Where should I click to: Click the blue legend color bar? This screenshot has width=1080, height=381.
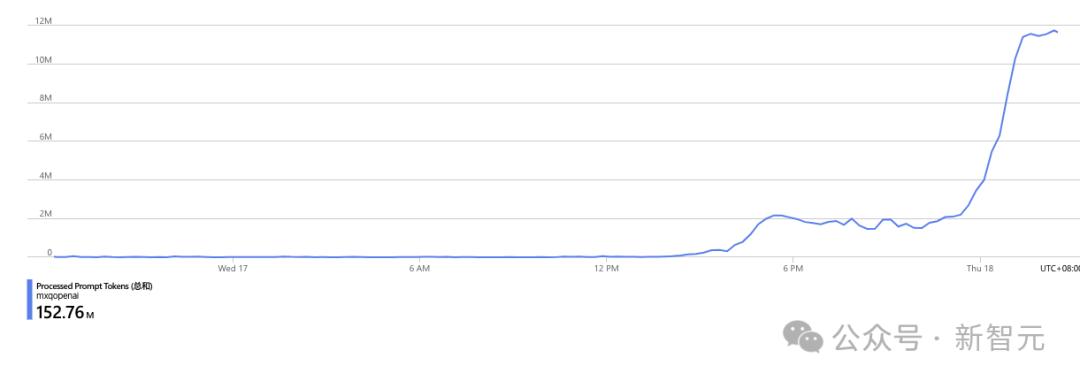click(x=30, y=300)
